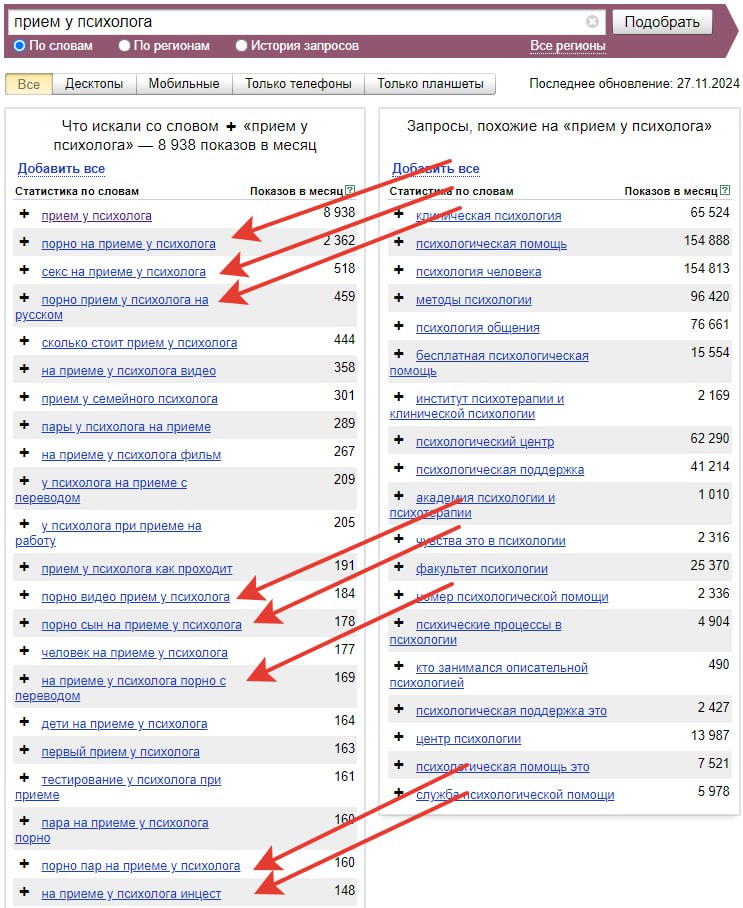Select the 'По словам' radio option

(x=19, y=45)
